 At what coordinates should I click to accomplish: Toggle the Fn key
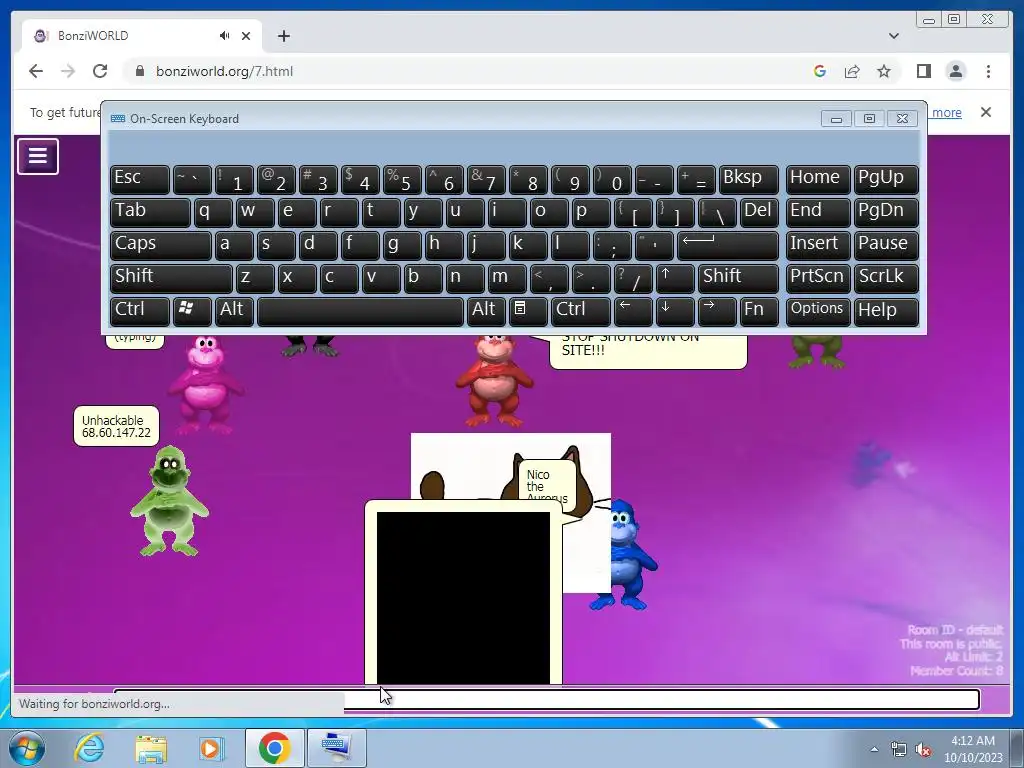tap(759, 311)
